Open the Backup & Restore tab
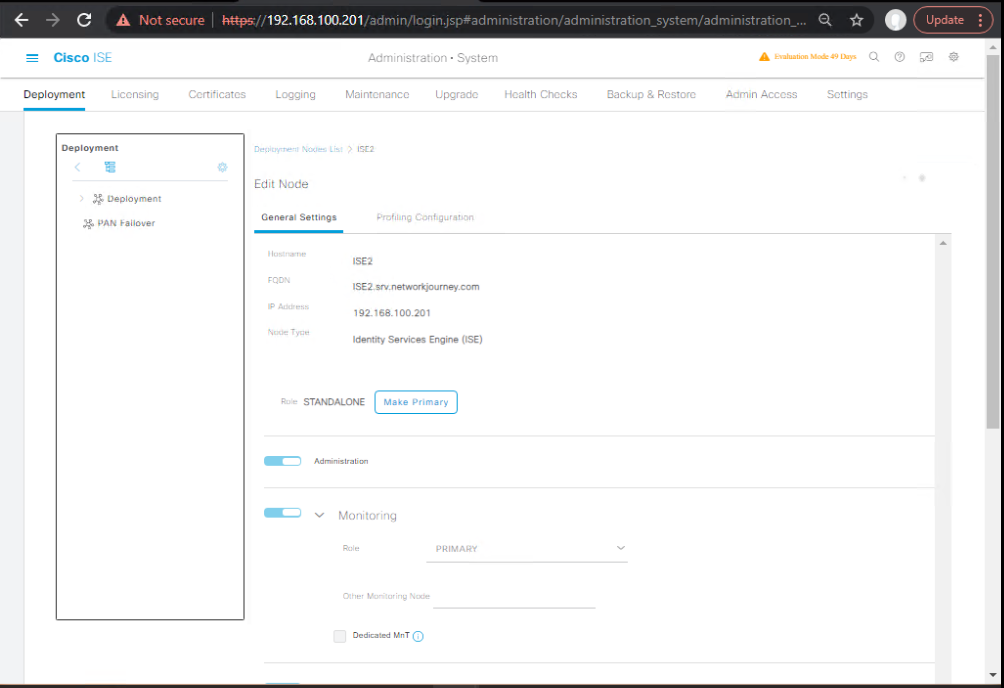Image resolution: width=1004 pixels, height=688 pixels. 651,94
